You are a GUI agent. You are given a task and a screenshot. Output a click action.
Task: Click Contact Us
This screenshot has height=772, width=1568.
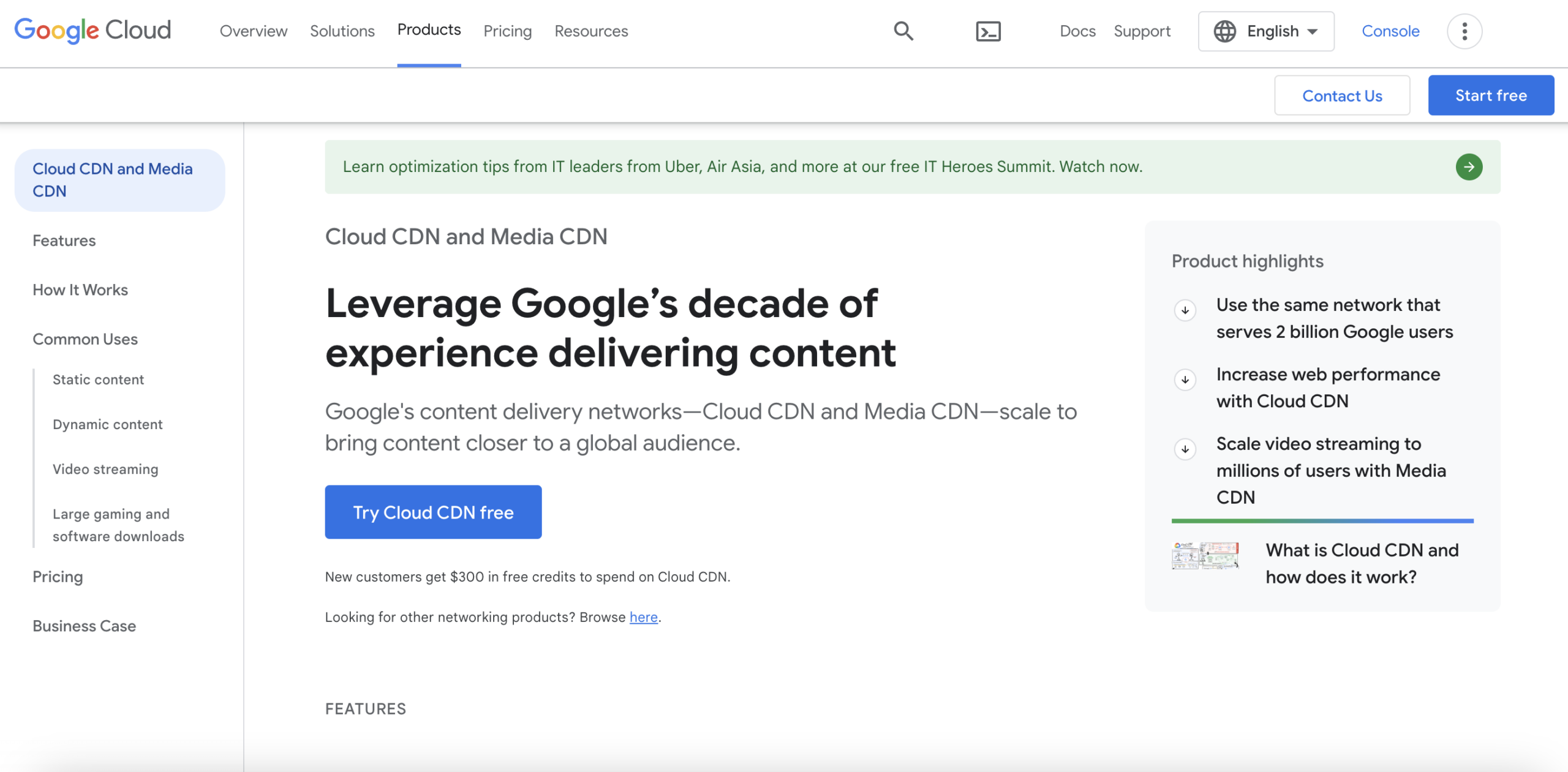click(1342, 95)
